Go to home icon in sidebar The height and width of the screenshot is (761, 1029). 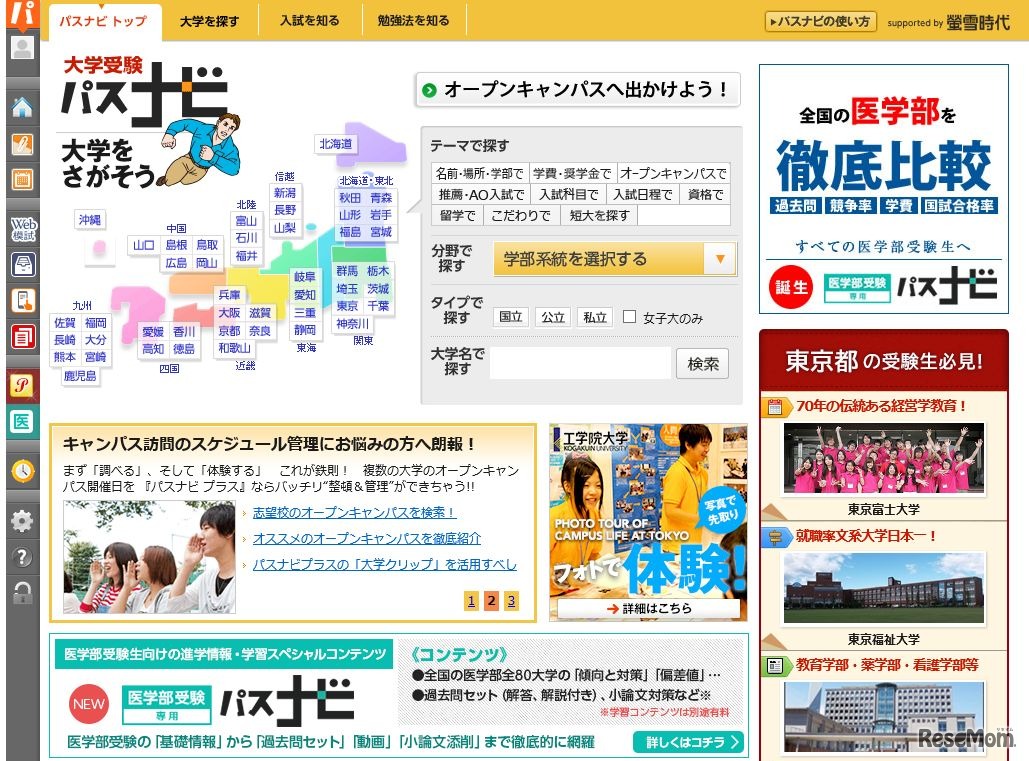pos(23,108)
